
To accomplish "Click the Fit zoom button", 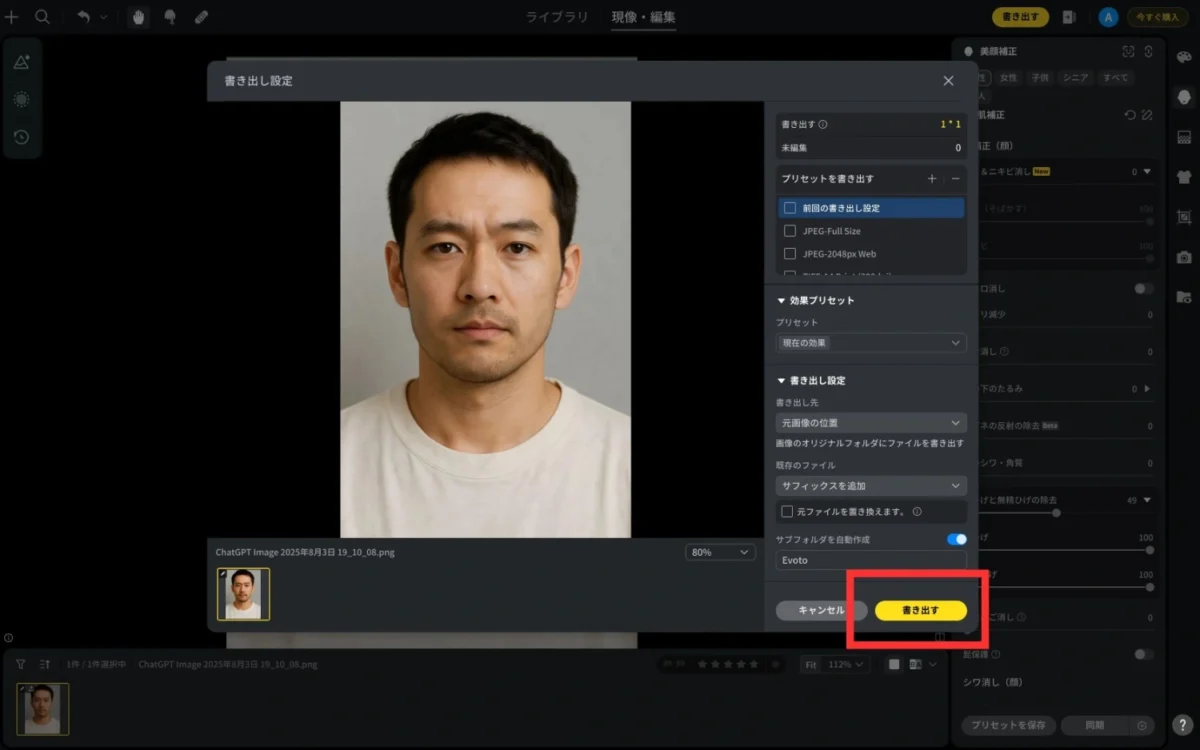I will coord(811,664).
